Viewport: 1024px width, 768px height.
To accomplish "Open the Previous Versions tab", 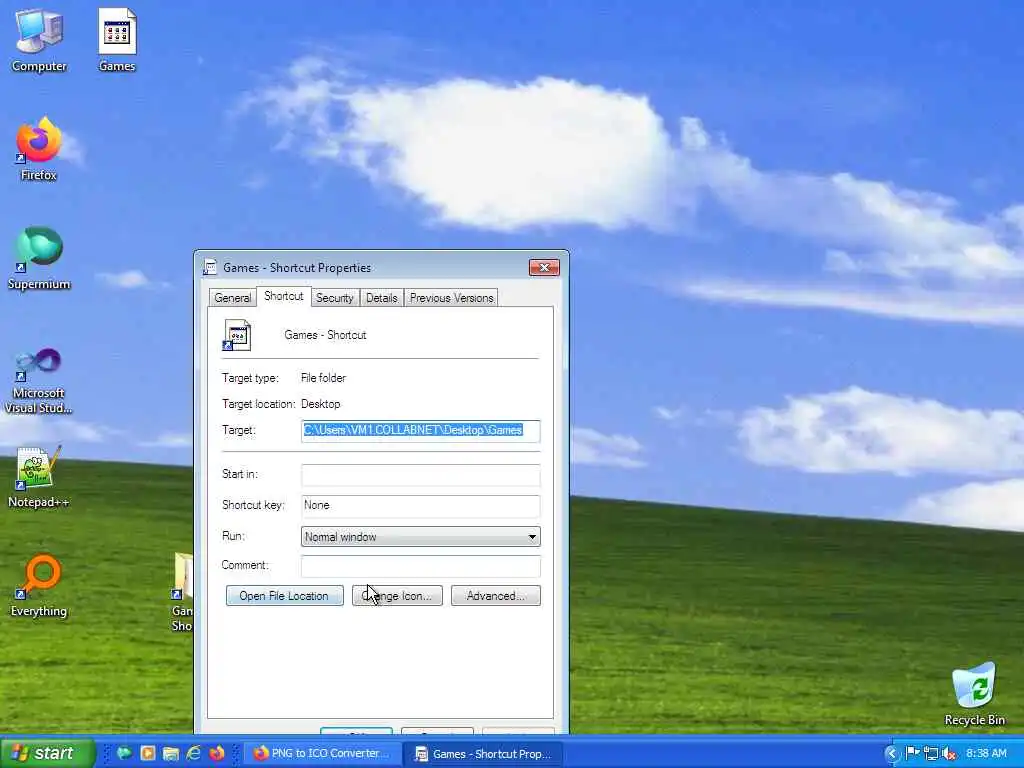I will coord(451,298).
